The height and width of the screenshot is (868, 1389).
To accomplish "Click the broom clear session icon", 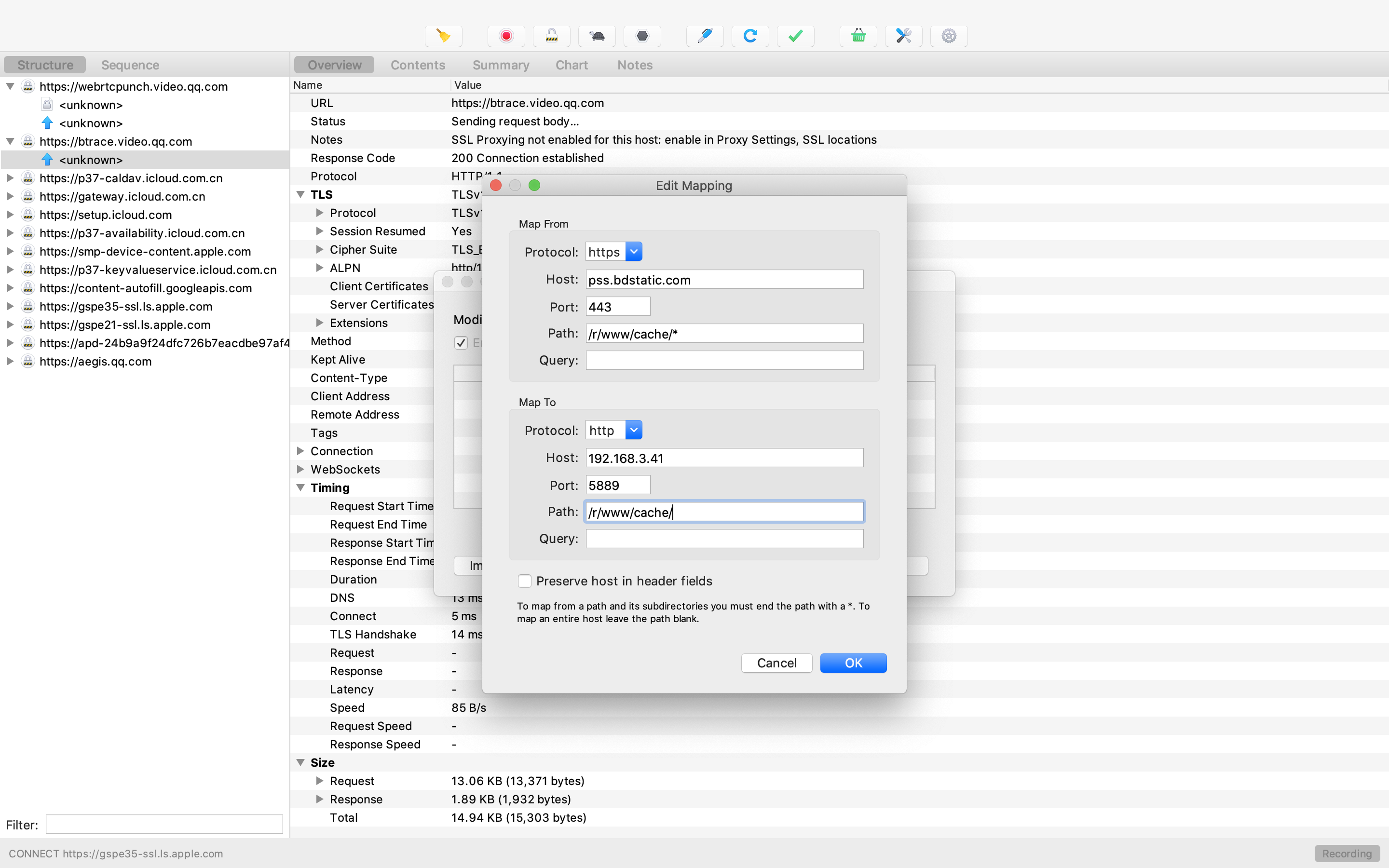I will (443, 36).
